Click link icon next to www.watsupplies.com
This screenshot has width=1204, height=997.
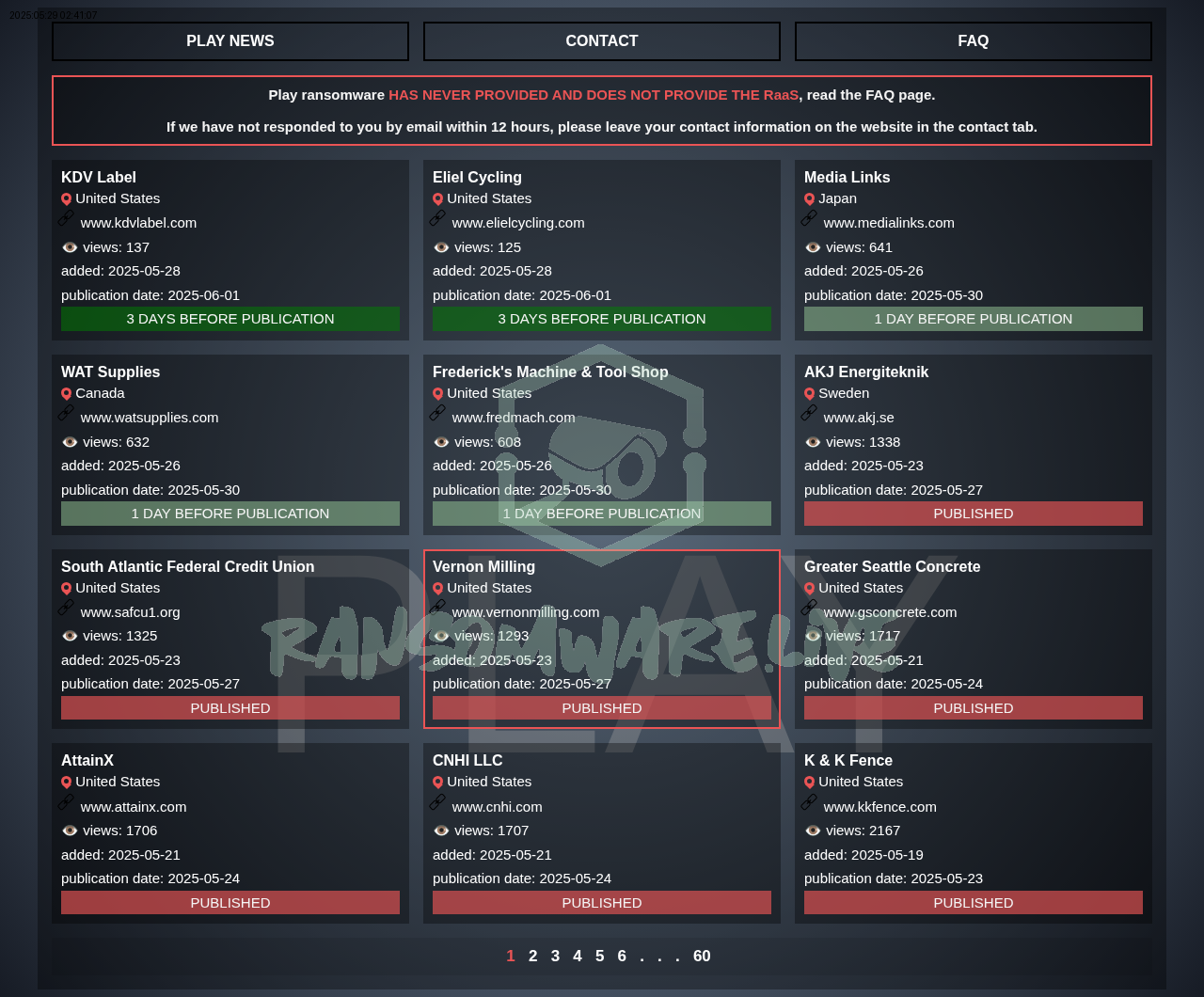click(66, 413)
